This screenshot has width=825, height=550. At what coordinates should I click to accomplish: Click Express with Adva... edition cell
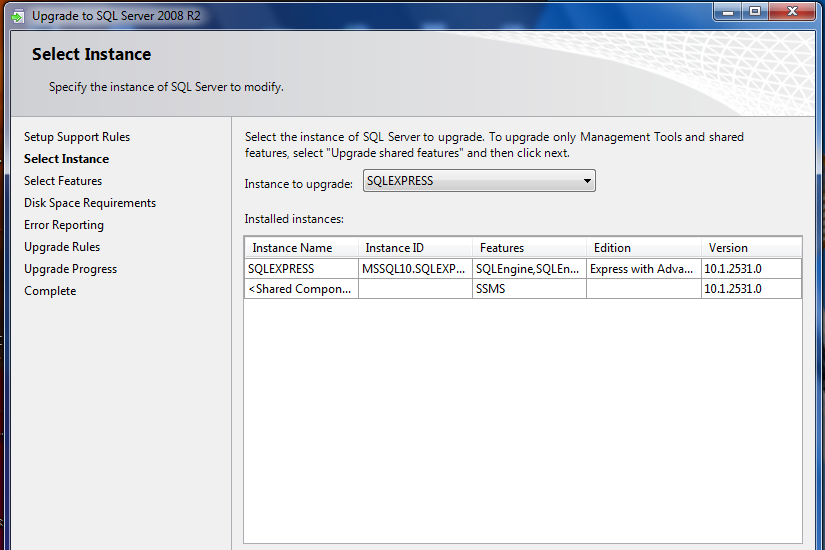point(643,269)
